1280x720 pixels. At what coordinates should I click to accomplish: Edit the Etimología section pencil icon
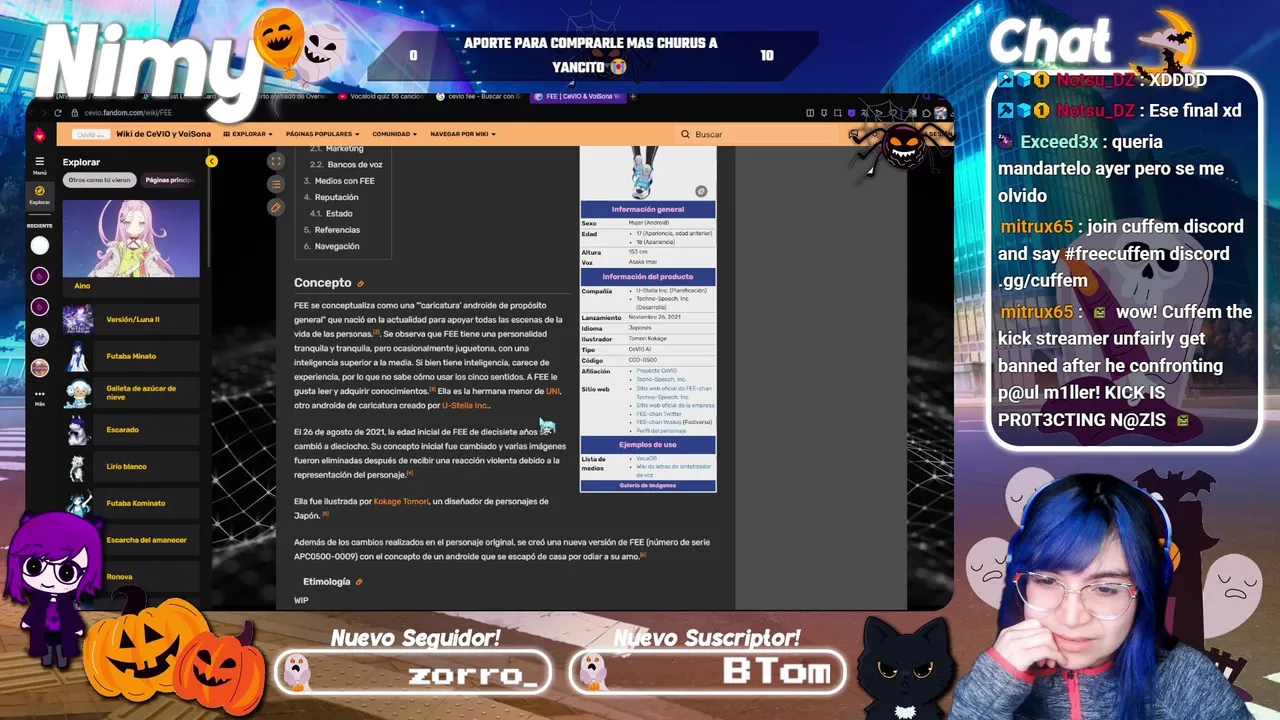359,582
